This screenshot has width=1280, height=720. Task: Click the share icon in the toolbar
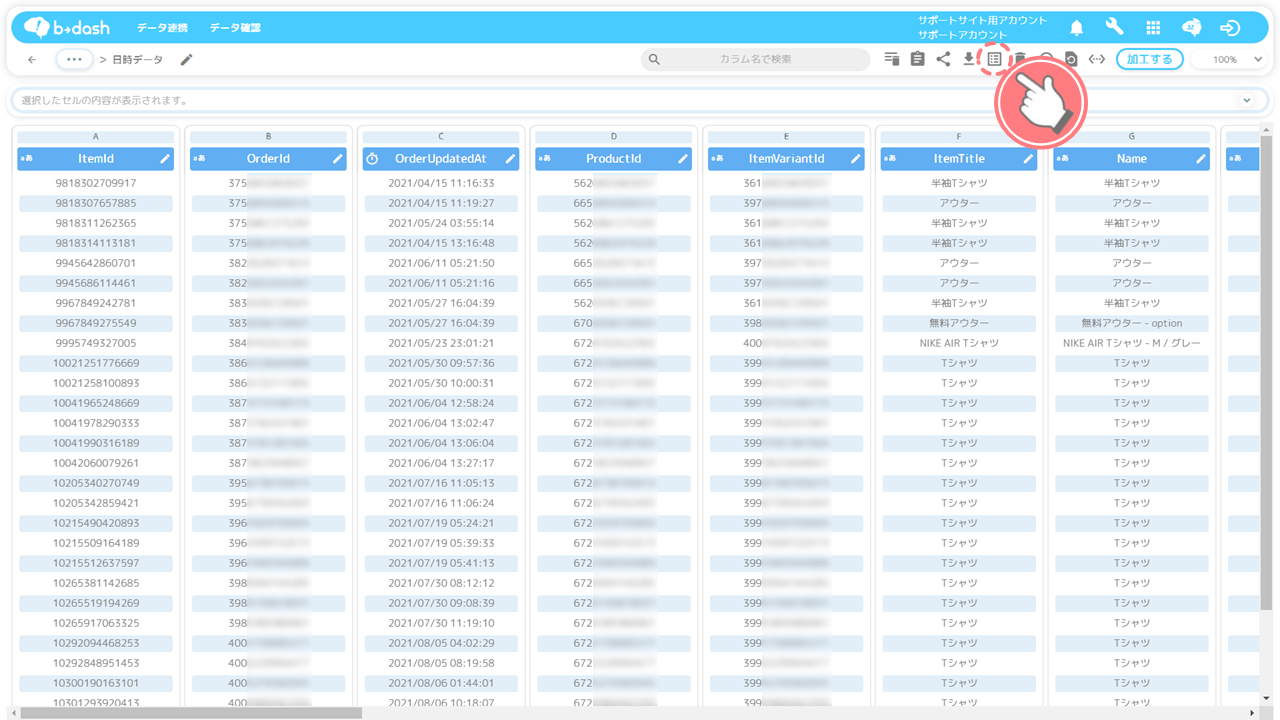(943, 60)
